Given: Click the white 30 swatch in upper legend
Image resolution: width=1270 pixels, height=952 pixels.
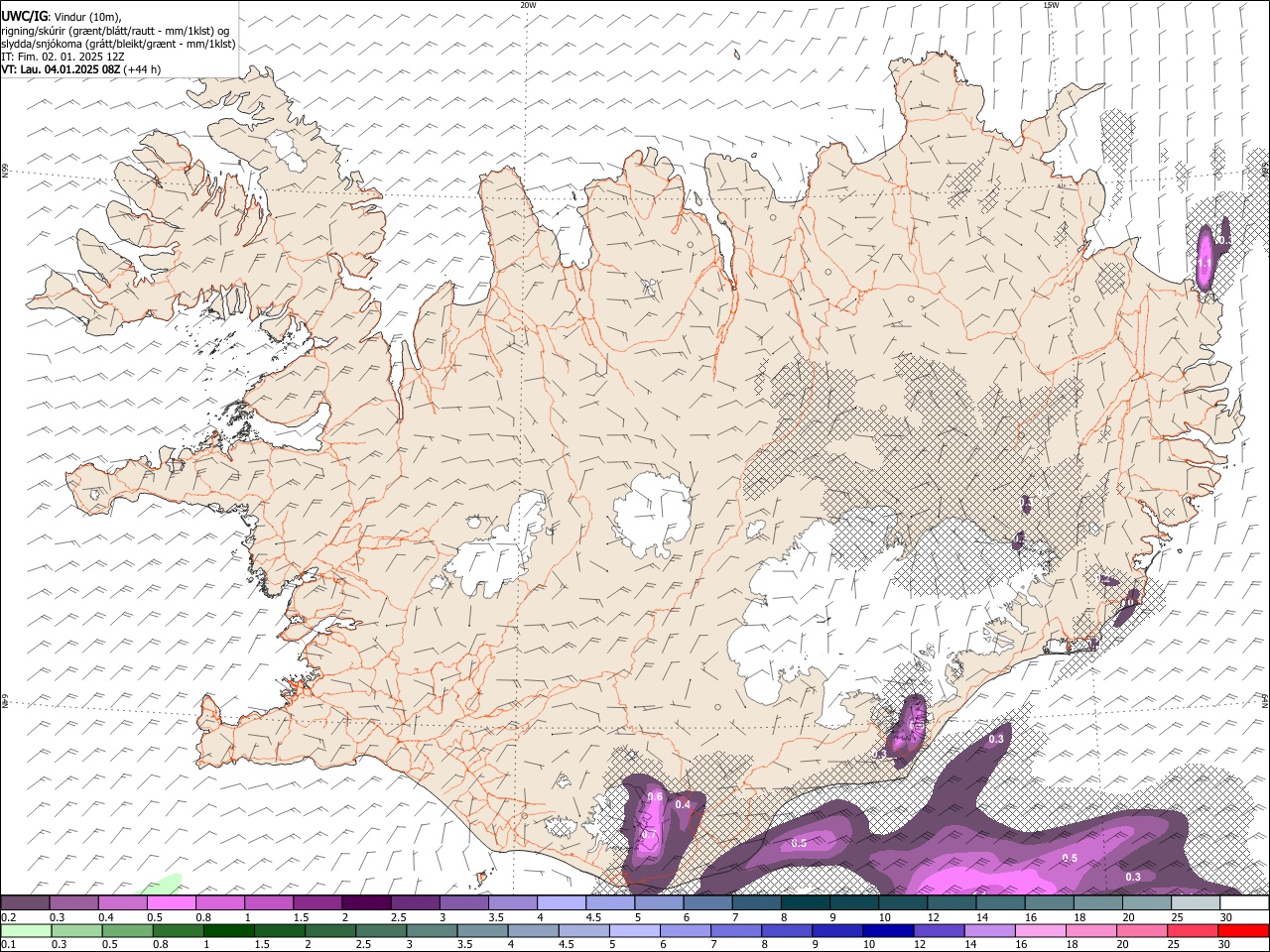Looking at the screenshot, I should point(1243,902).
